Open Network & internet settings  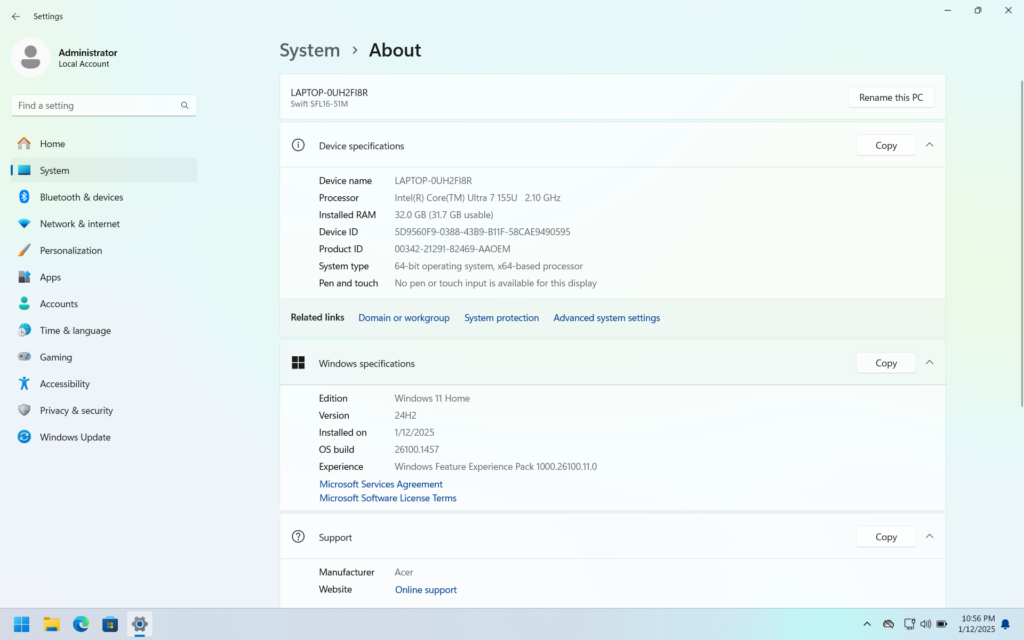[104, 224]
